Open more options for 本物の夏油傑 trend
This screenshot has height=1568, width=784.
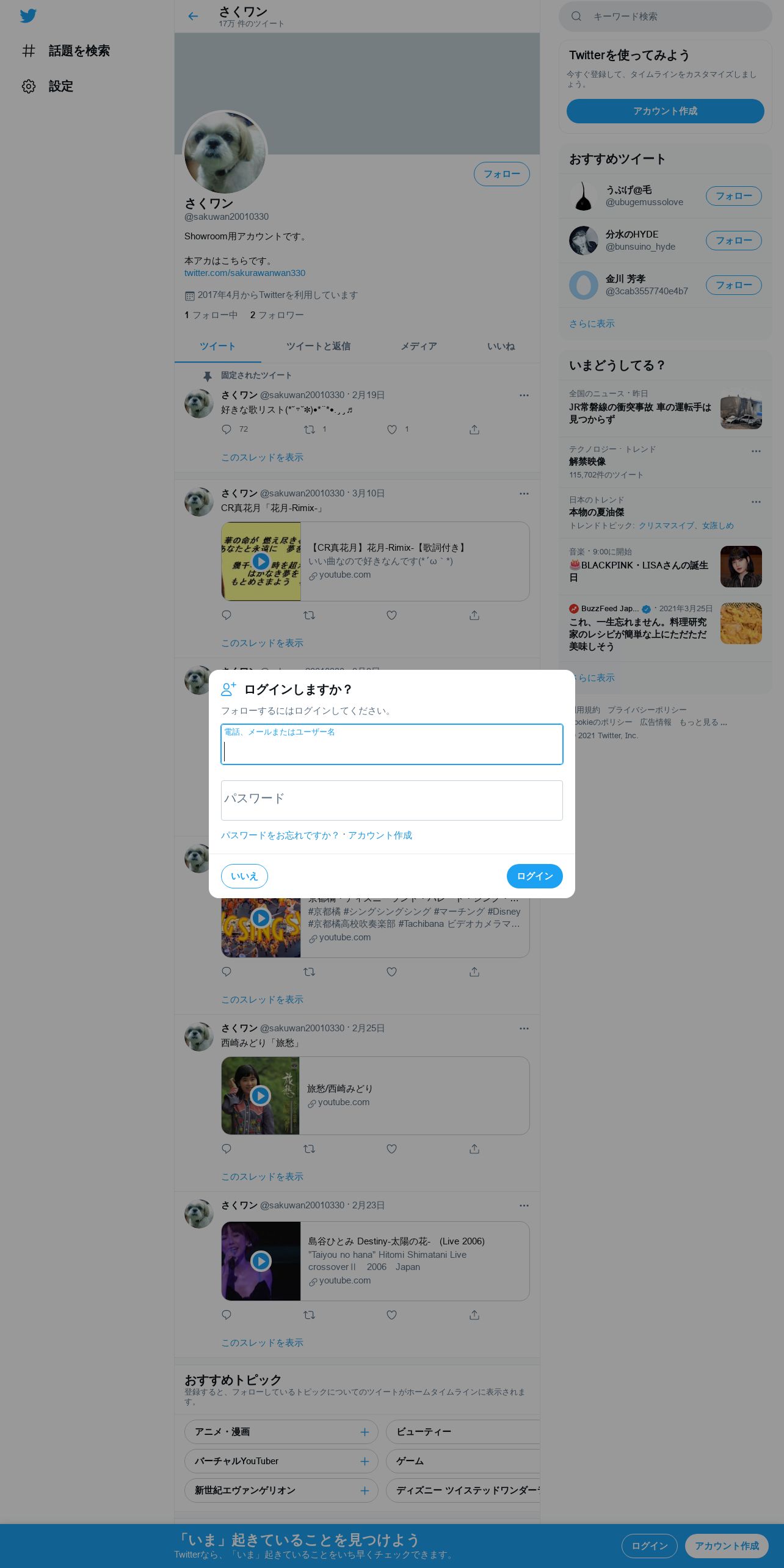[x=756, y=502]
